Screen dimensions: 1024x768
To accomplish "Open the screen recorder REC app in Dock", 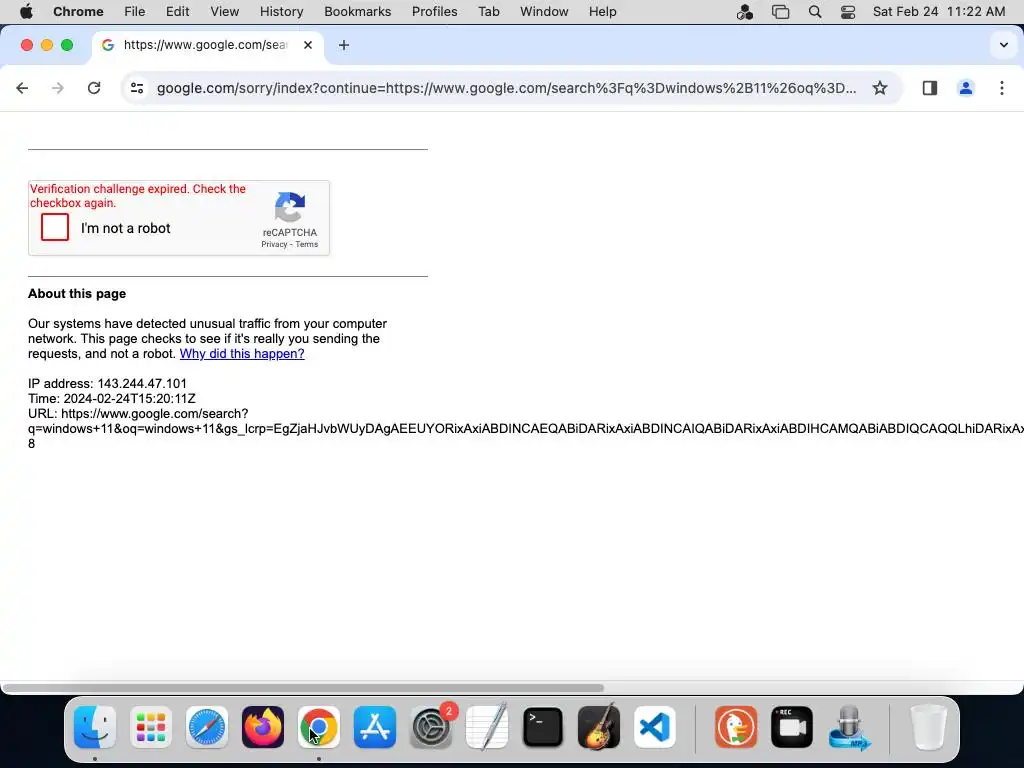I will 792,727.
